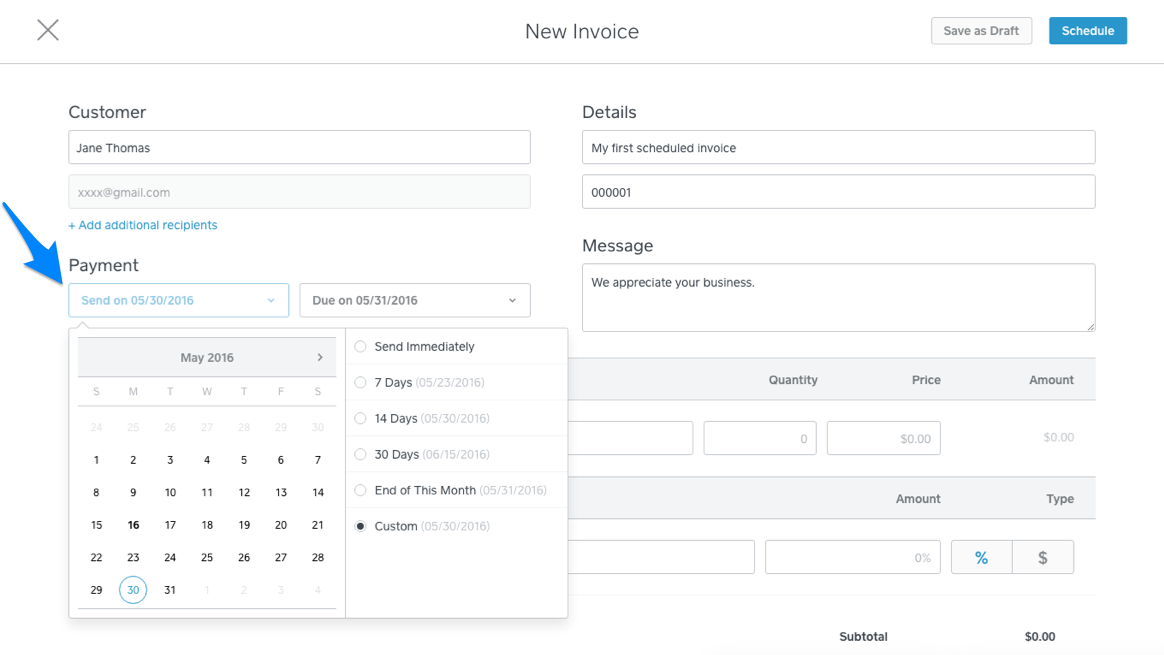Click the invoice number 000001 field
The width and height of the screenshot is (1164, 655).
[838, 190]
